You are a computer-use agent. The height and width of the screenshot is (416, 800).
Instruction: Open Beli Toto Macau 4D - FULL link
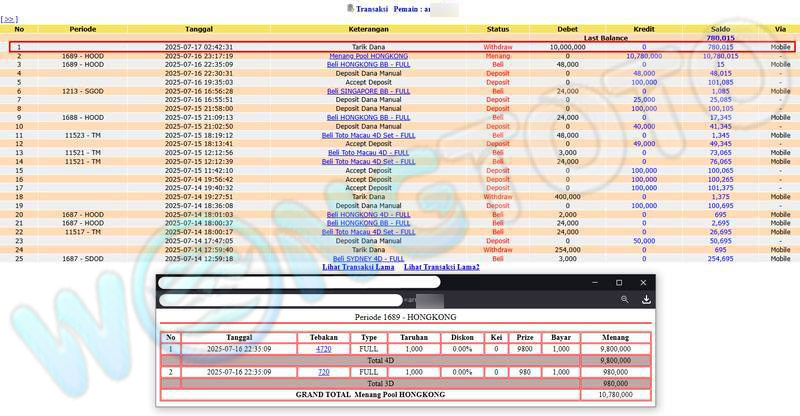click(x=369, y=152)
